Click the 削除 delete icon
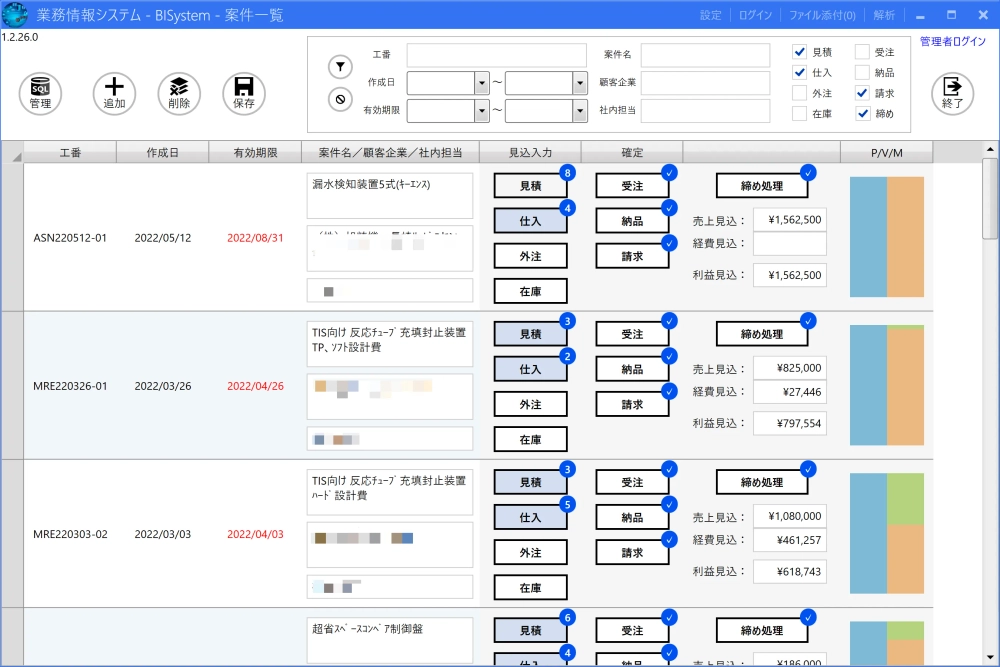Screen dimensions: 1000x667 click(179, 93)
